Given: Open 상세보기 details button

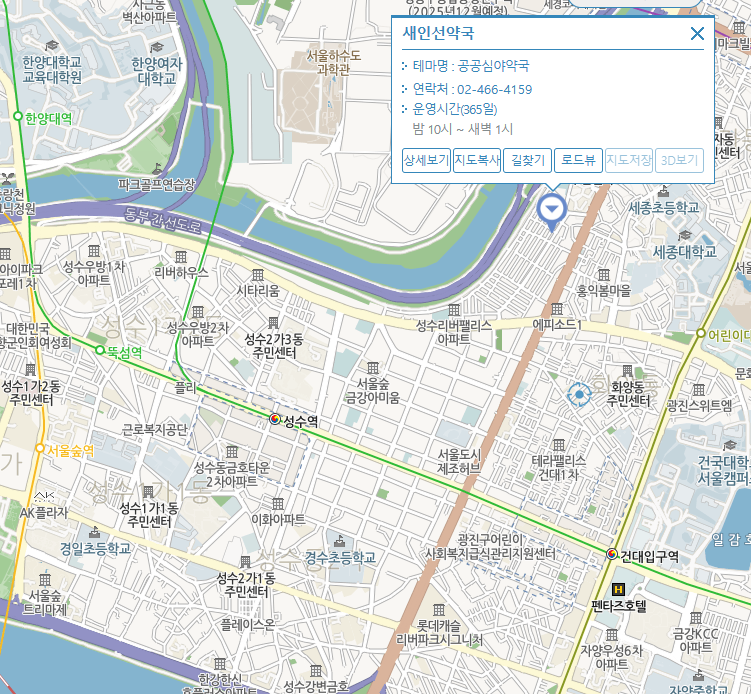Looking at the screenshot, I should [x=426, y=160].
